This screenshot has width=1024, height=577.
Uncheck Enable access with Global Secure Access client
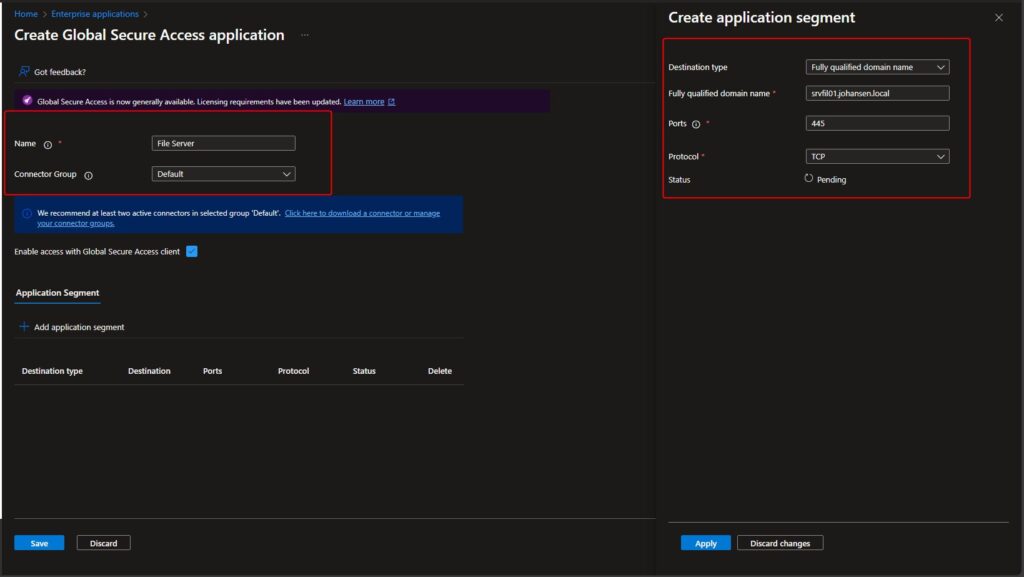[191, 251]
